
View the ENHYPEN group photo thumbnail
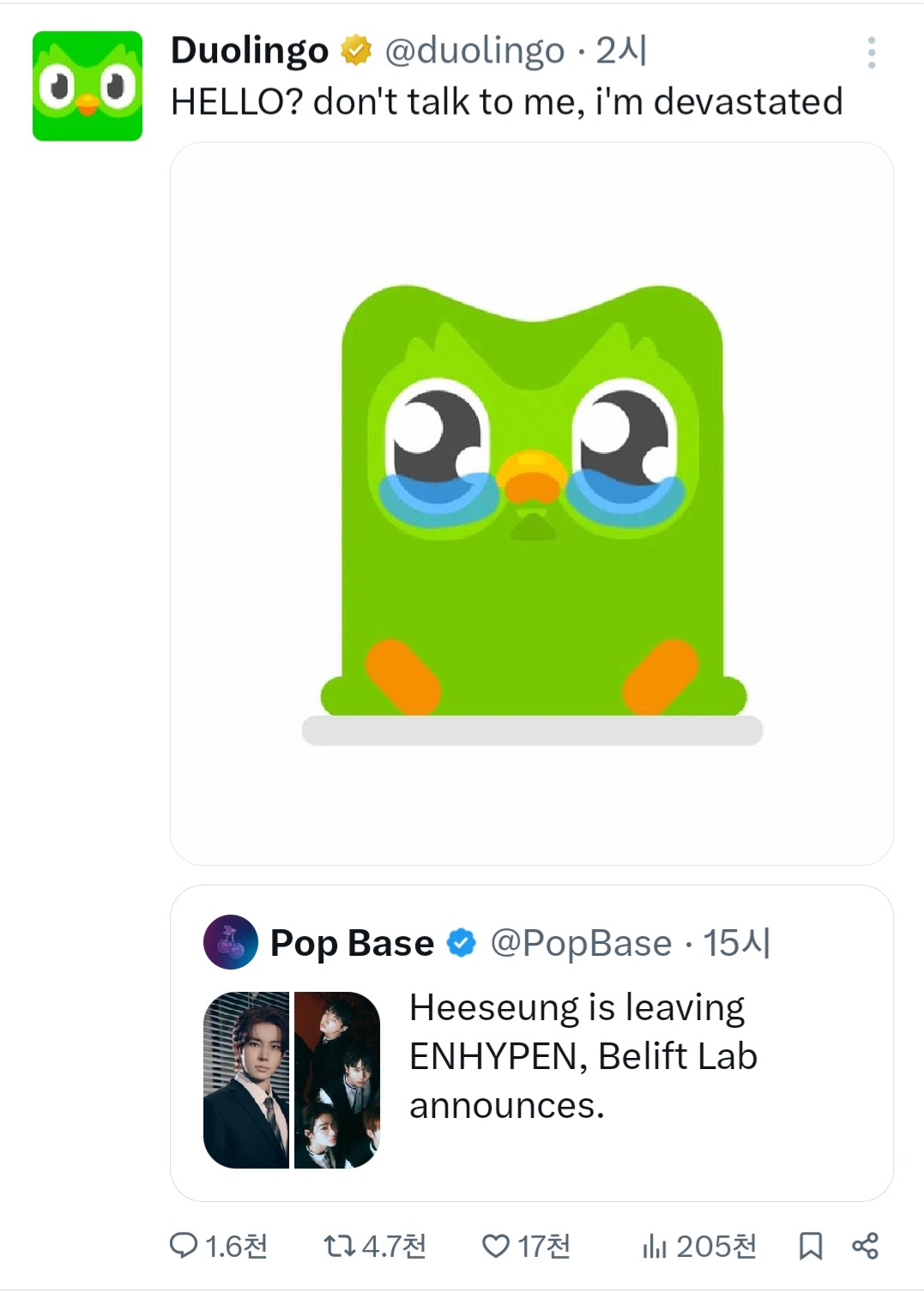tap(337, 1079)
